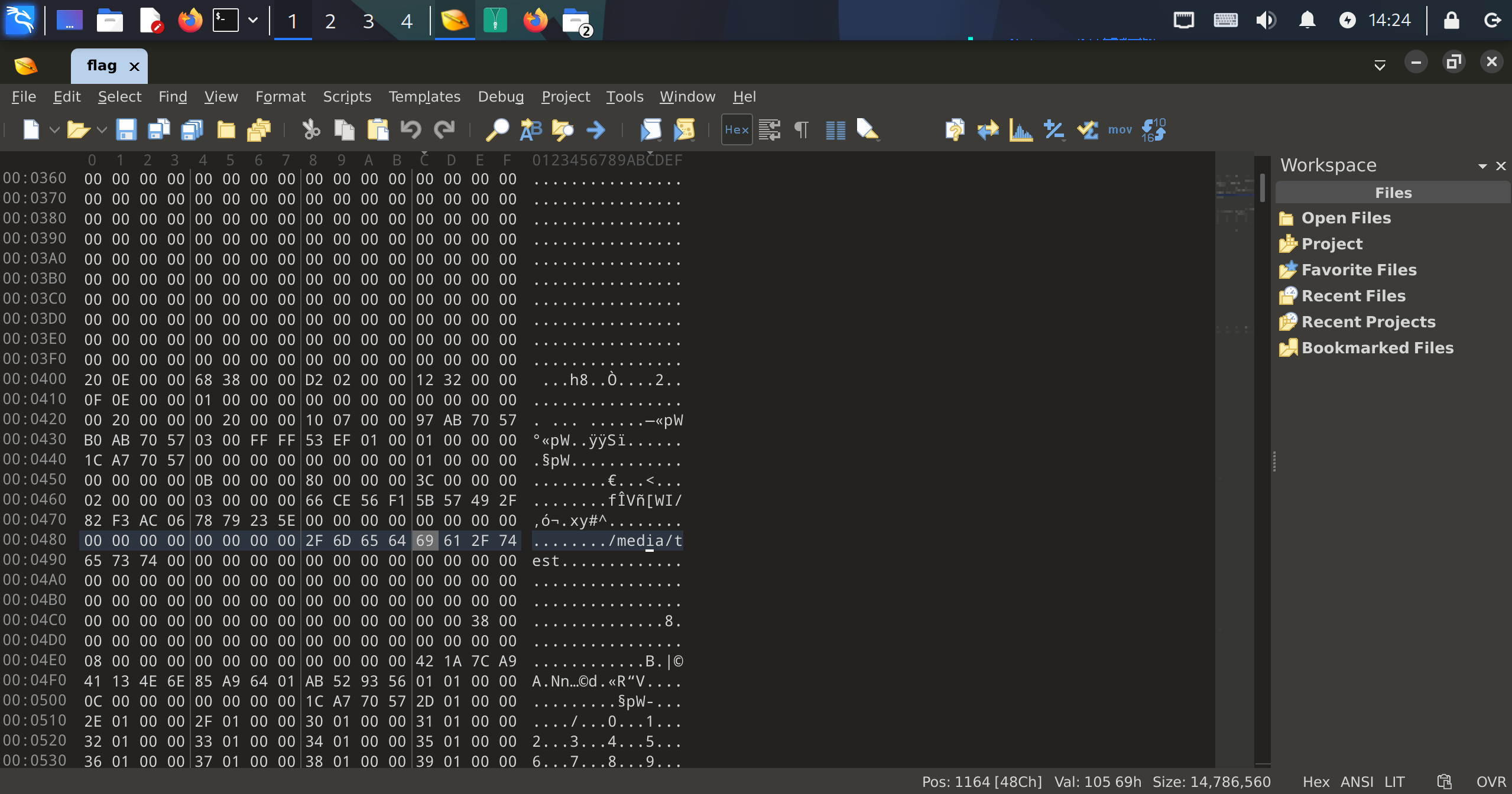Toggle LIT endian setting in status bar
The width and height of the screenshot is (1512, 794).
pyautogui.click(x=1394, y=782)
